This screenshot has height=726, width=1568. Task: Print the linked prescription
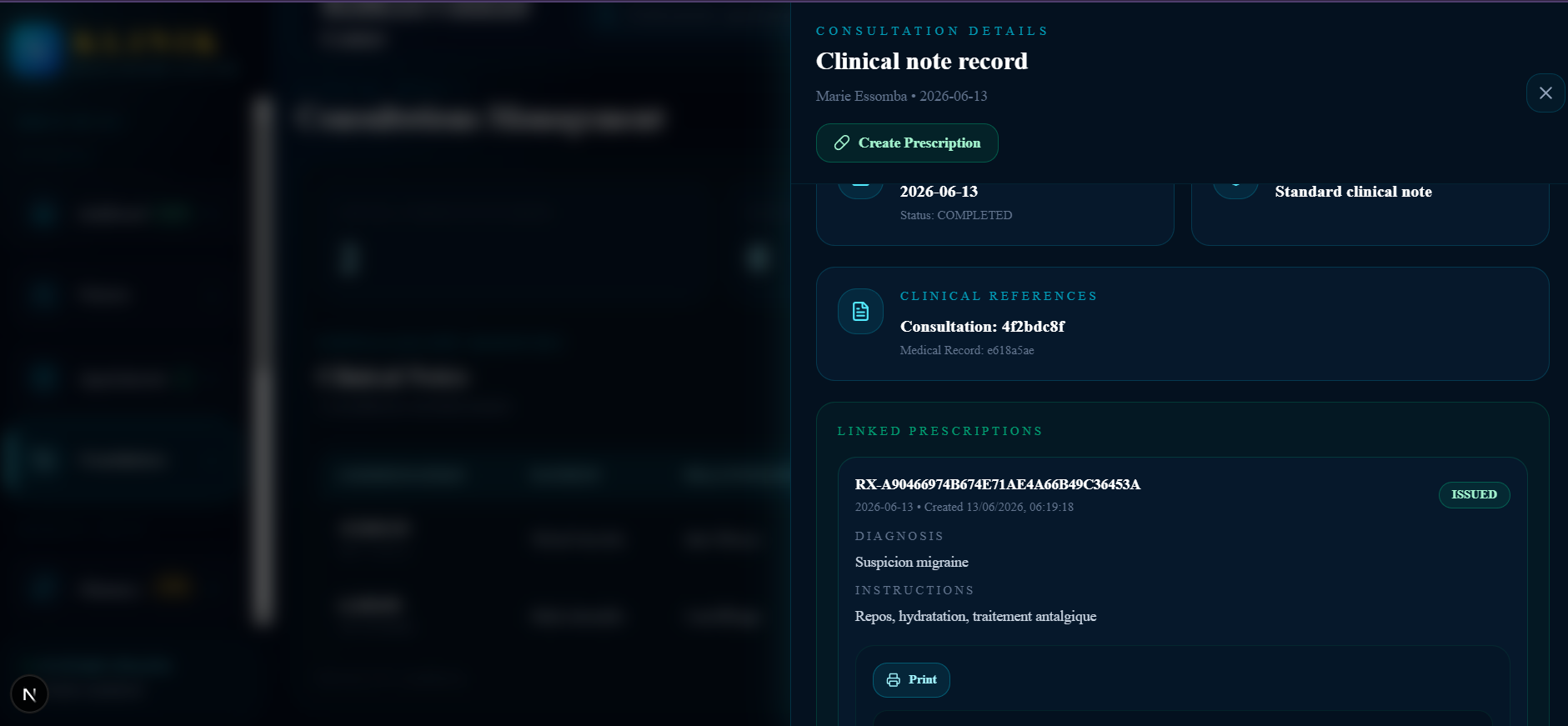911,679
